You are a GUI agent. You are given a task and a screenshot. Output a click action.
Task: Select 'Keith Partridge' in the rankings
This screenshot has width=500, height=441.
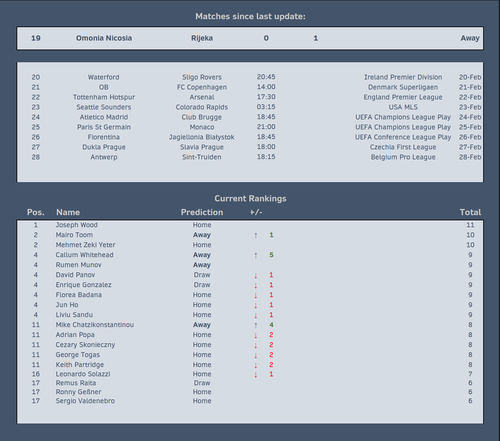[x=80, y=365]
